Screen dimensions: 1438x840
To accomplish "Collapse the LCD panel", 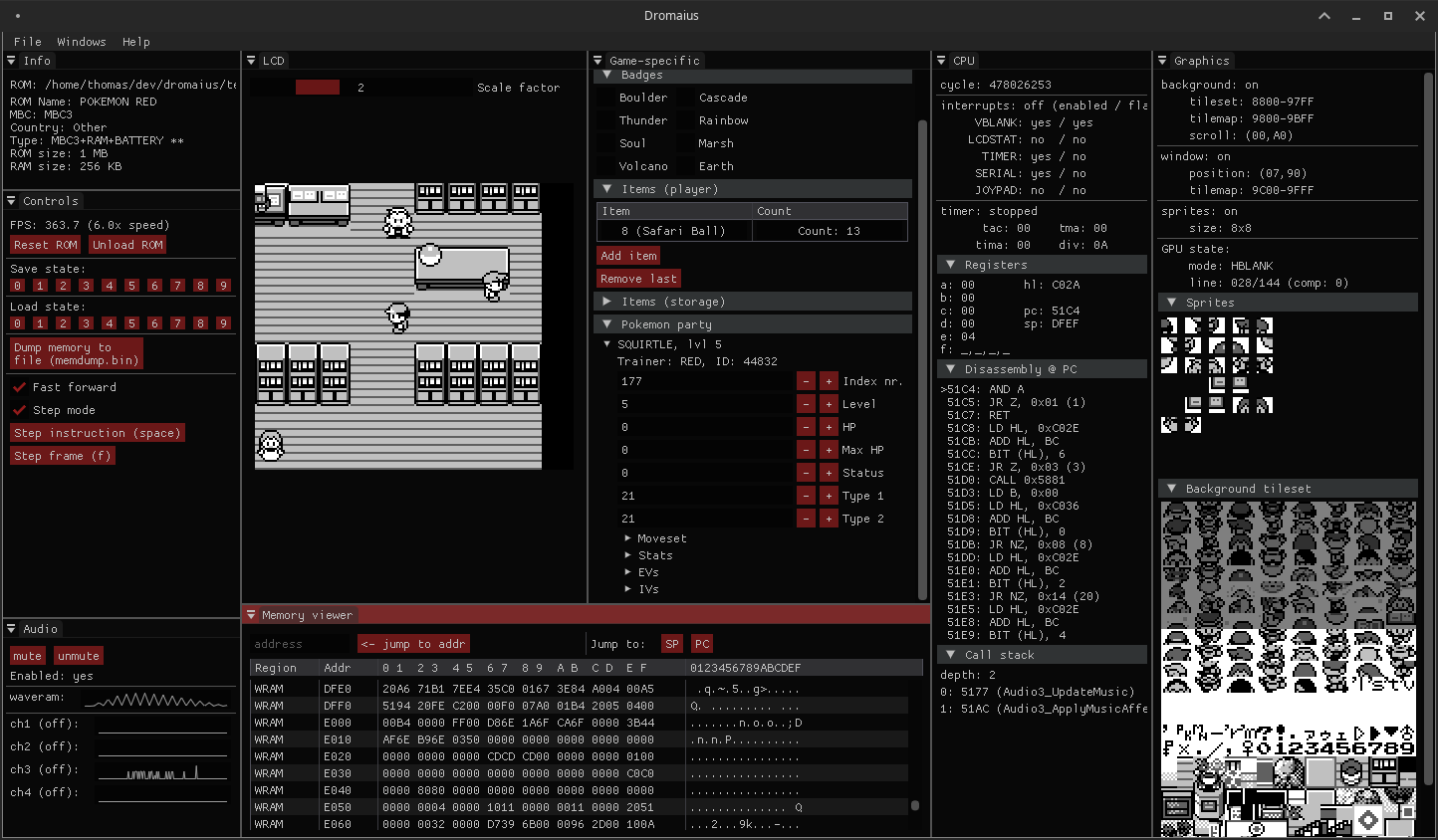I will [x=251, y=61].
